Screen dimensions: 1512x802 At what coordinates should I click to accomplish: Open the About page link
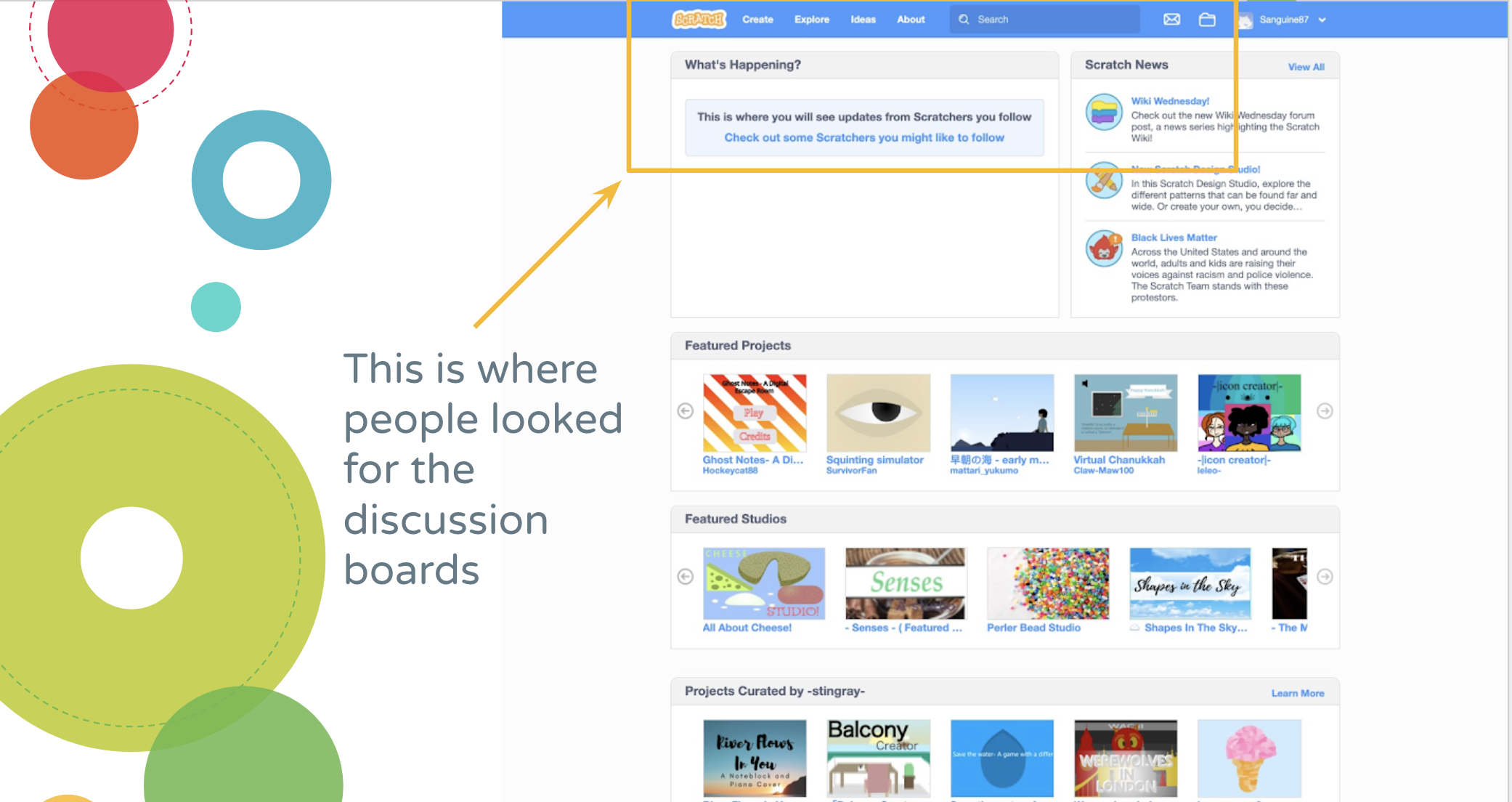coord(911,20)
